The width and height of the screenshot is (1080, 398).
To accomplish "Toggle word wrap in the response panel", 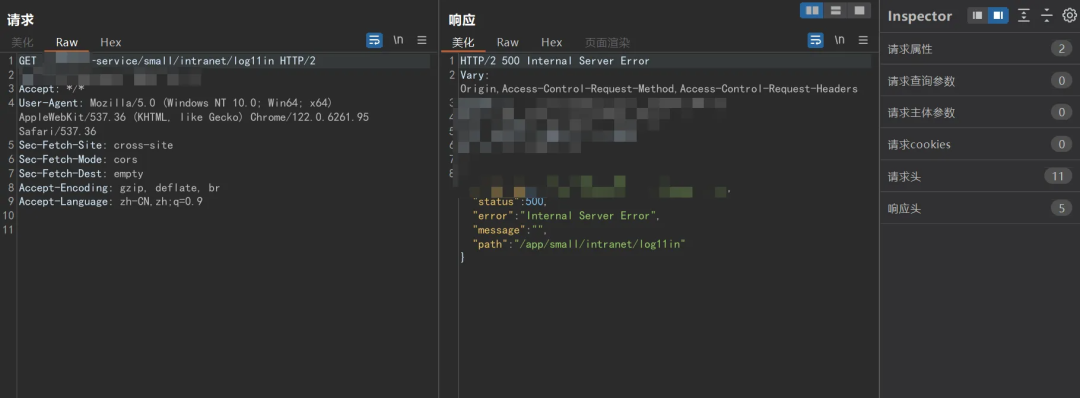I will (816, 40).
